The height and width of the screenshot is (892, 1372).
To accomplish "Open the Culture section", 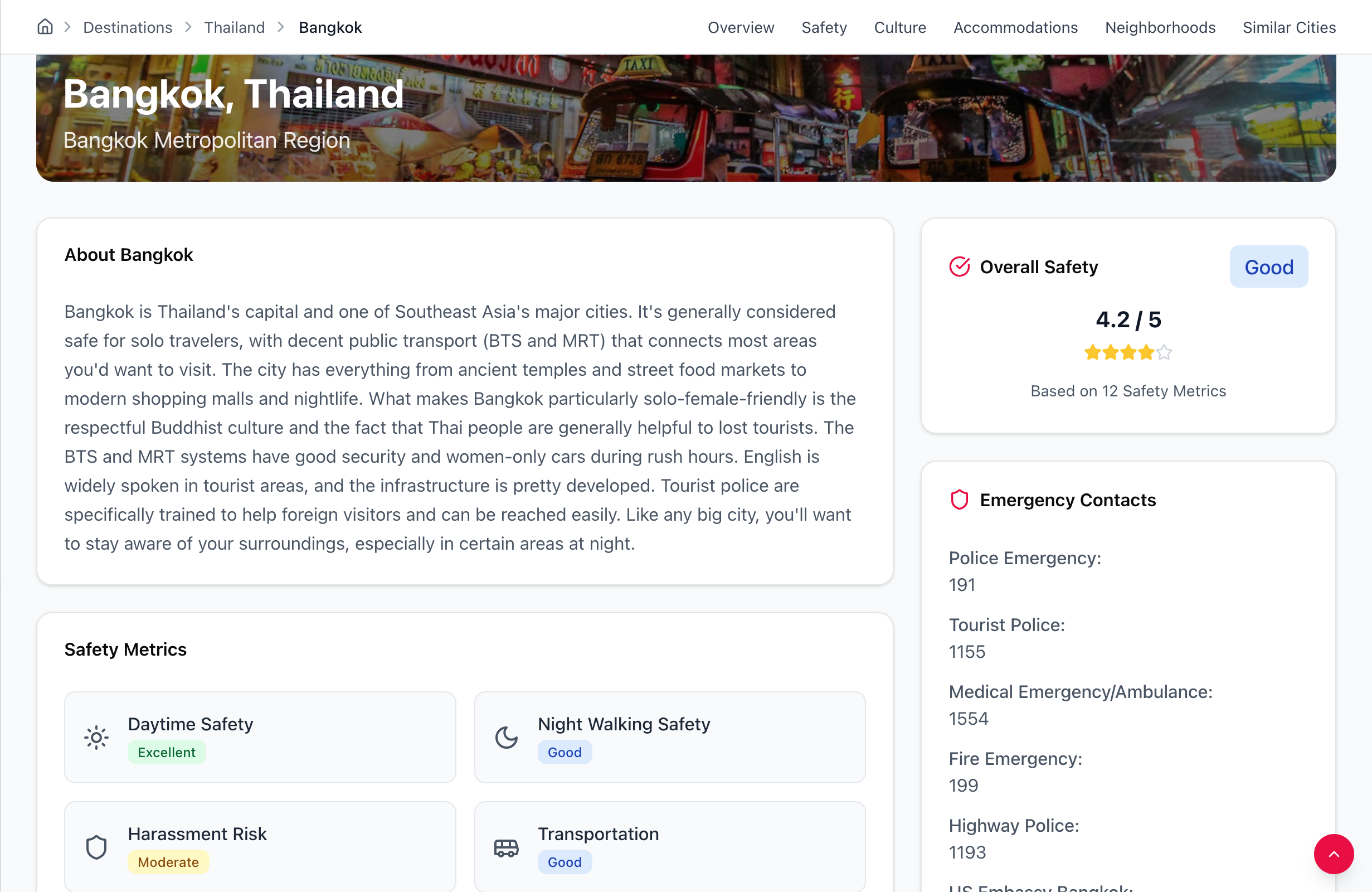I will coord(900,27).
